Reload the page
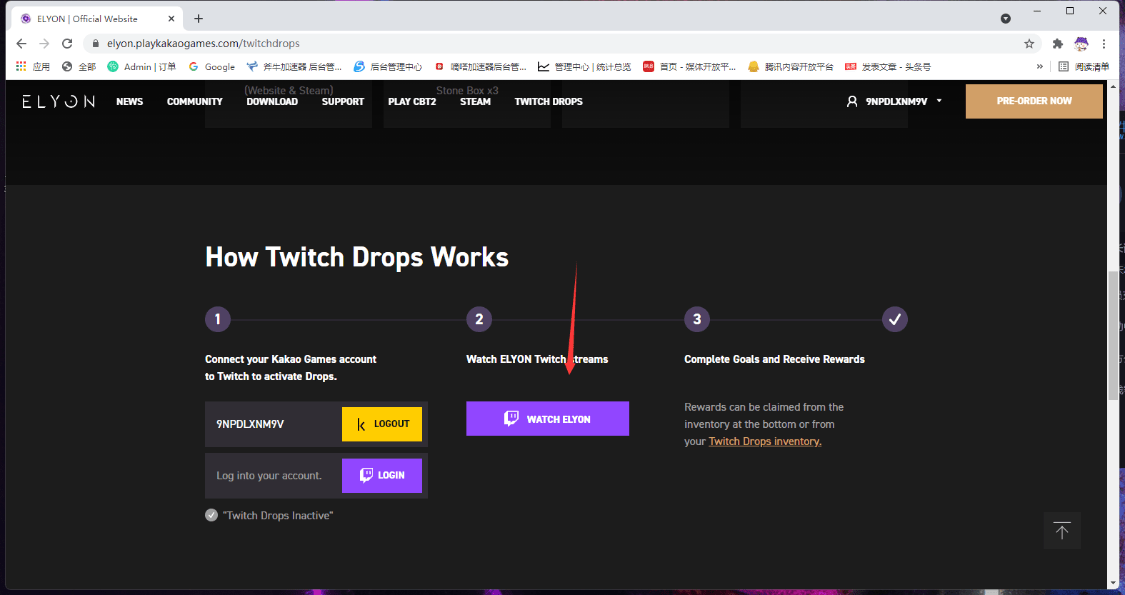This screenshot has width=1125, height=595. (67, 44)
